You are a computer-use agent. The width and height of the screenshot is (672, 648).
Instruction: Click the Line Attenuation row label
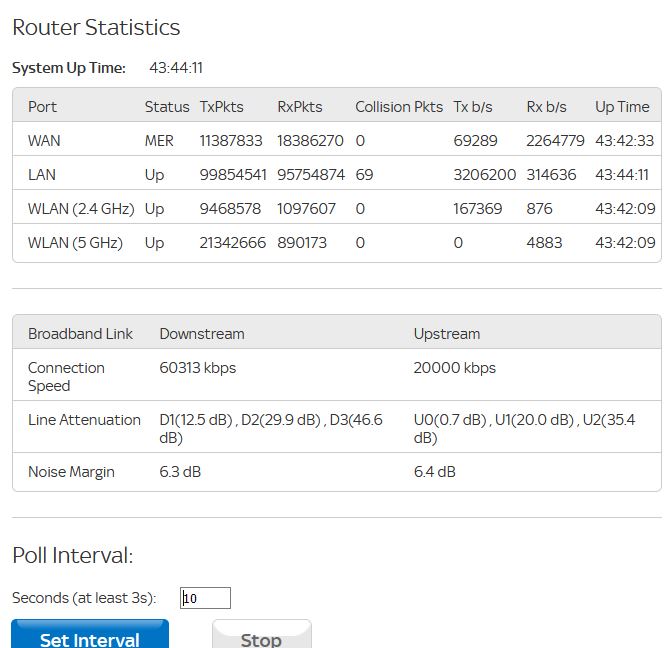(x=84, y=420)
